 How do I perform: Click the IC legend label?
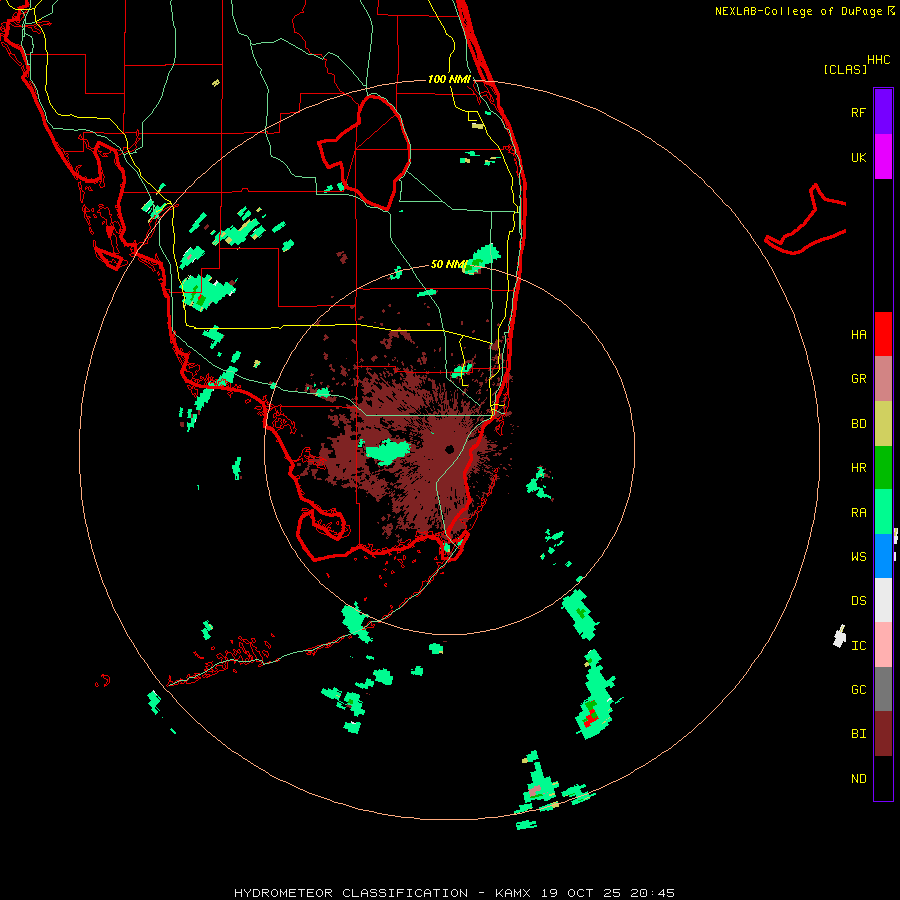pos(858,646)
